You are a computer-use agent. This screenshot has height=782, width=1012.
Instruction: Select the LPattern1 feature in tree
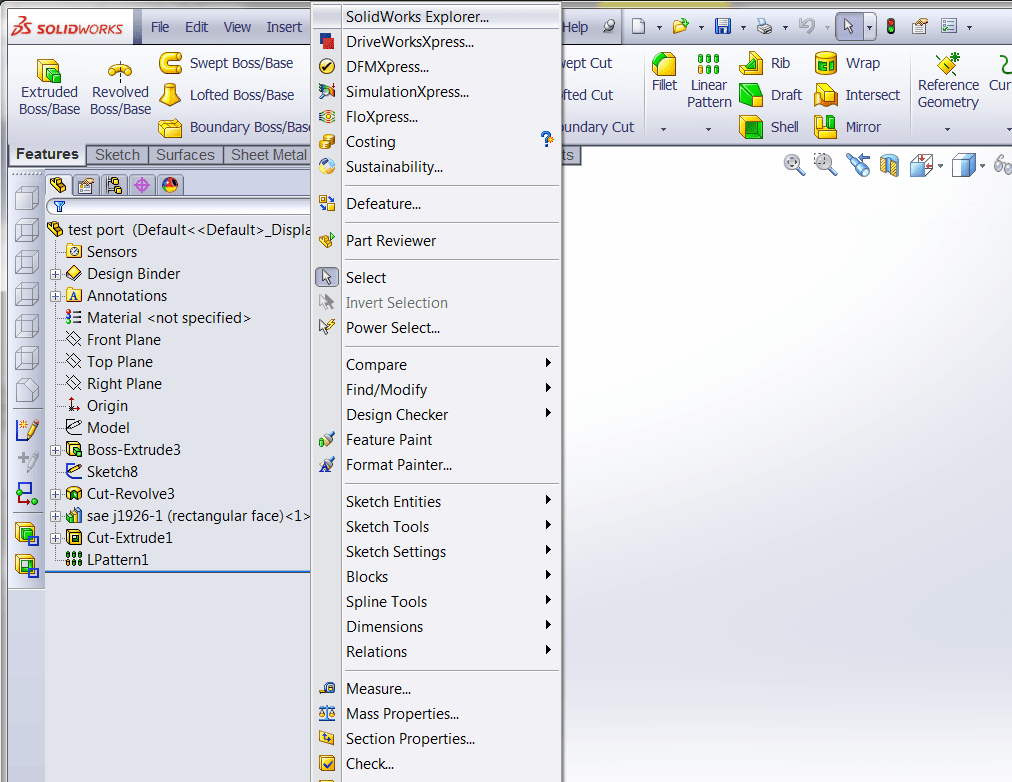coord(107,560)
